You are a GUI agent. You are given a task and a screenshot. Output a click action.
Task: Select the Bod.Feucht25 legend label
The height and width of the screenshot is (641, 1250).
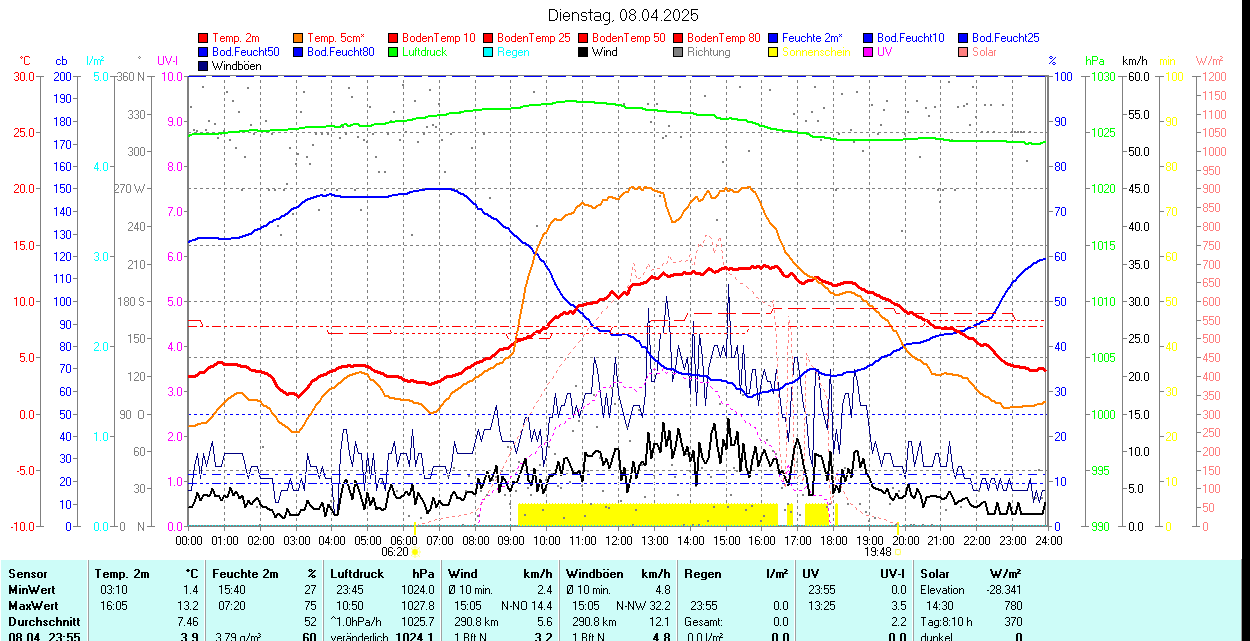click(1005, 38)
